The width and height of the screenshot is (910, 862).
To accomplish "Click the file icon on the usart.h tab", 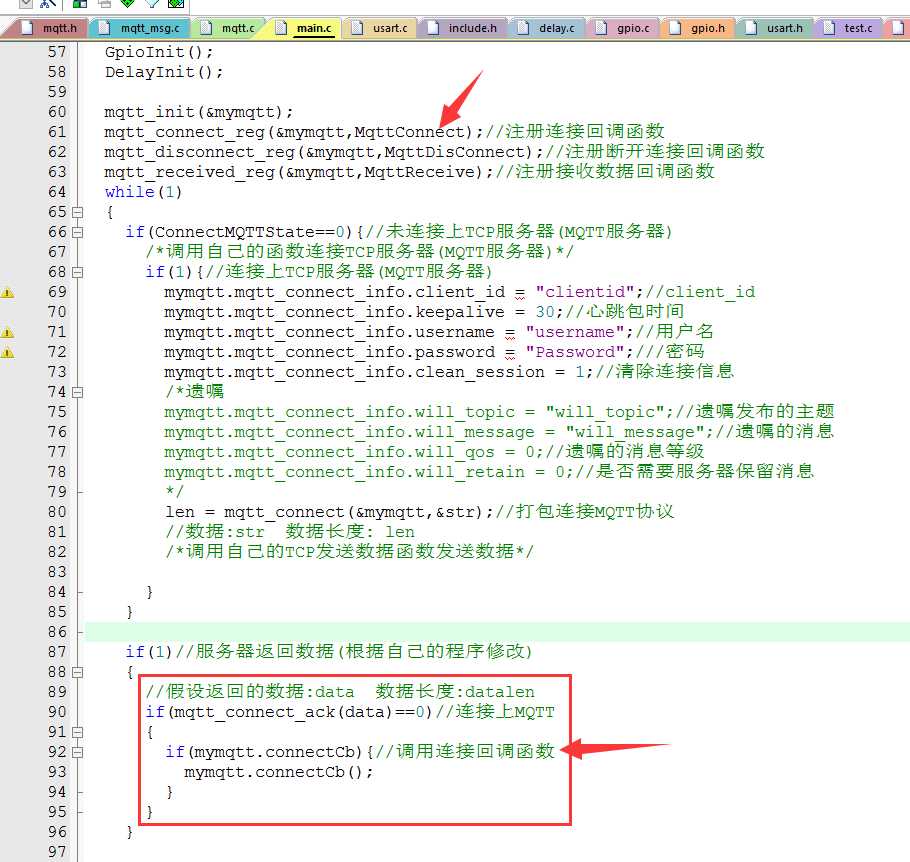I will [752, 28].
